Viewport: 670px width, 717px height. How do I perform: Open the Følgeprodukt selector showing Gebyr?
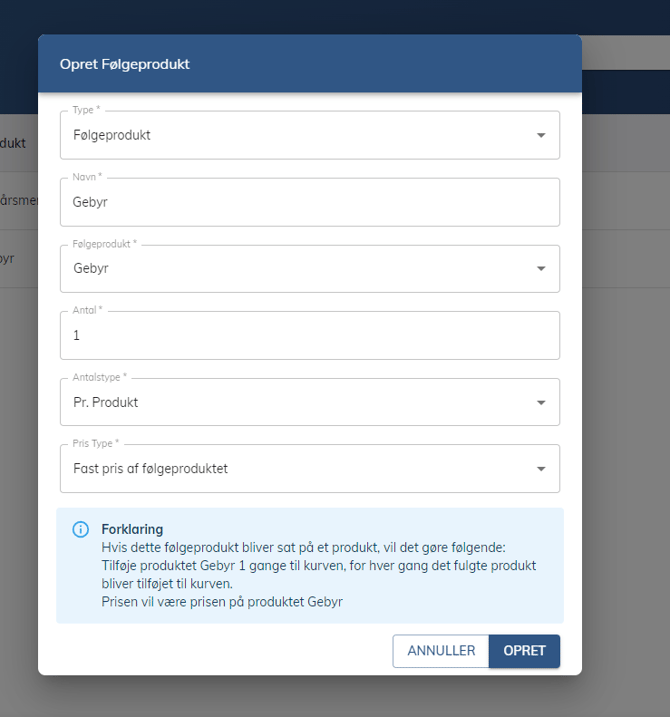[x=300, y=269]
